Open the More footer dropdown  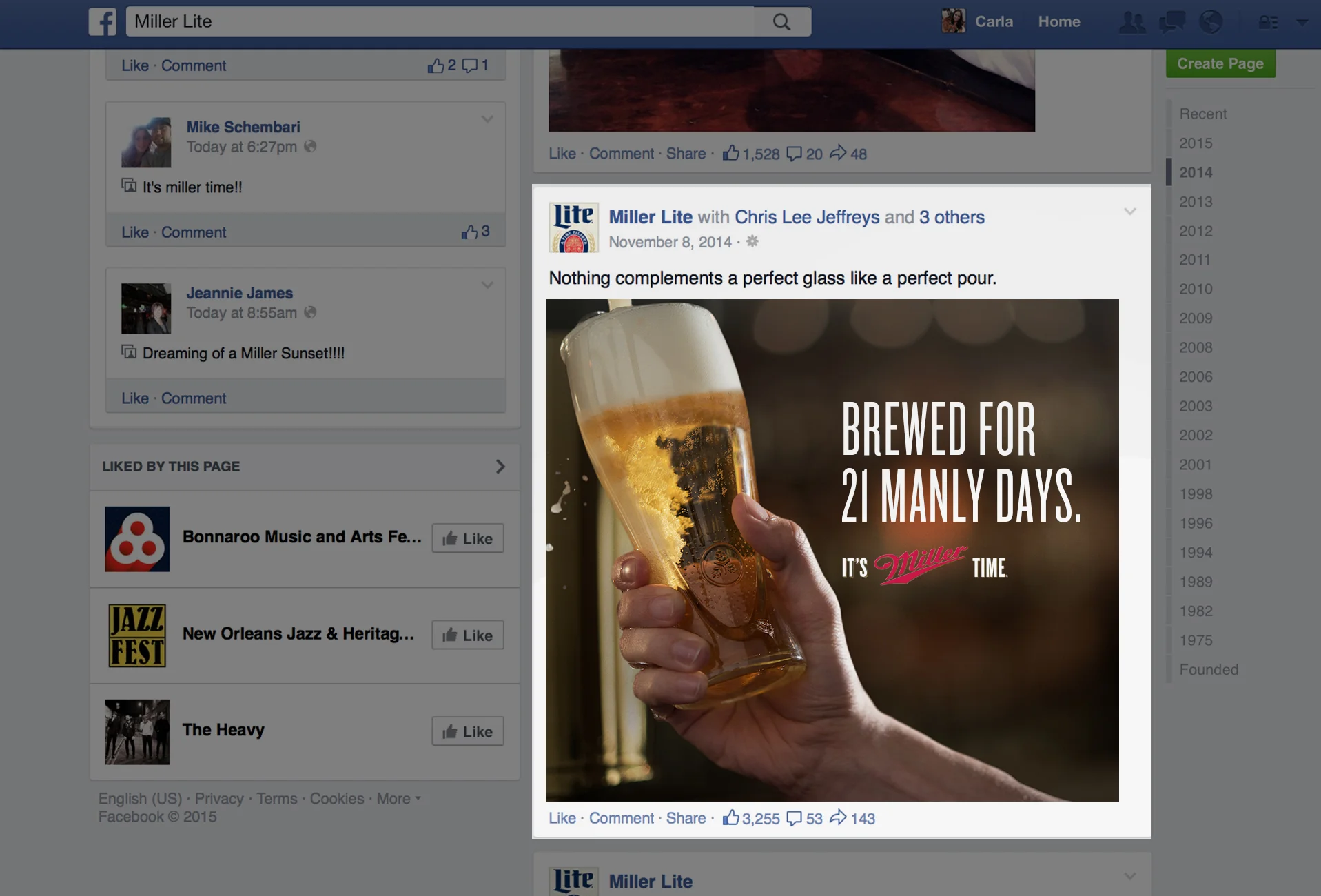coord(398,799)
